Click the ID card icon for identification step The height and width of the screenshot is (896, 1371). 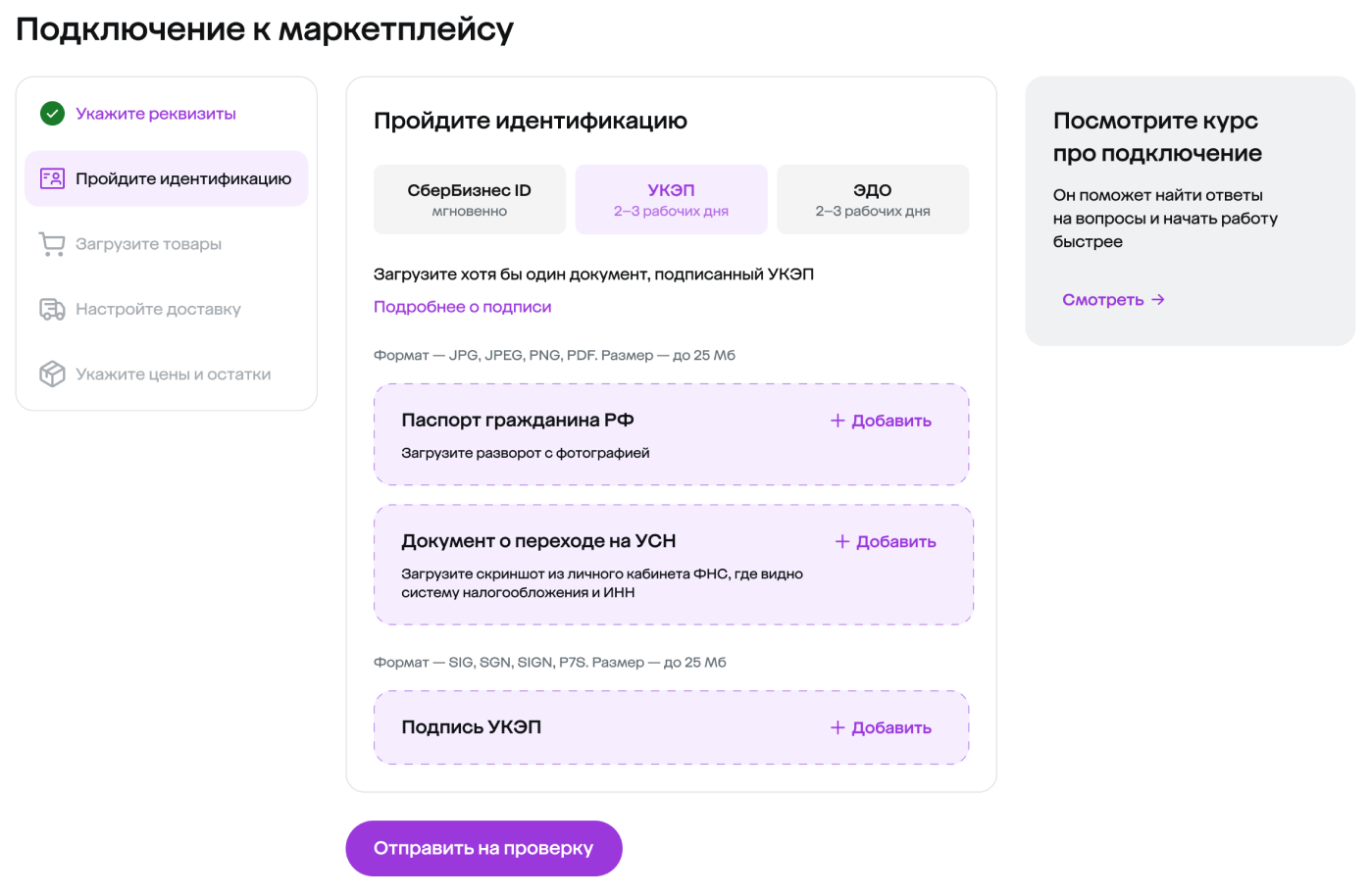coord(52,178)
